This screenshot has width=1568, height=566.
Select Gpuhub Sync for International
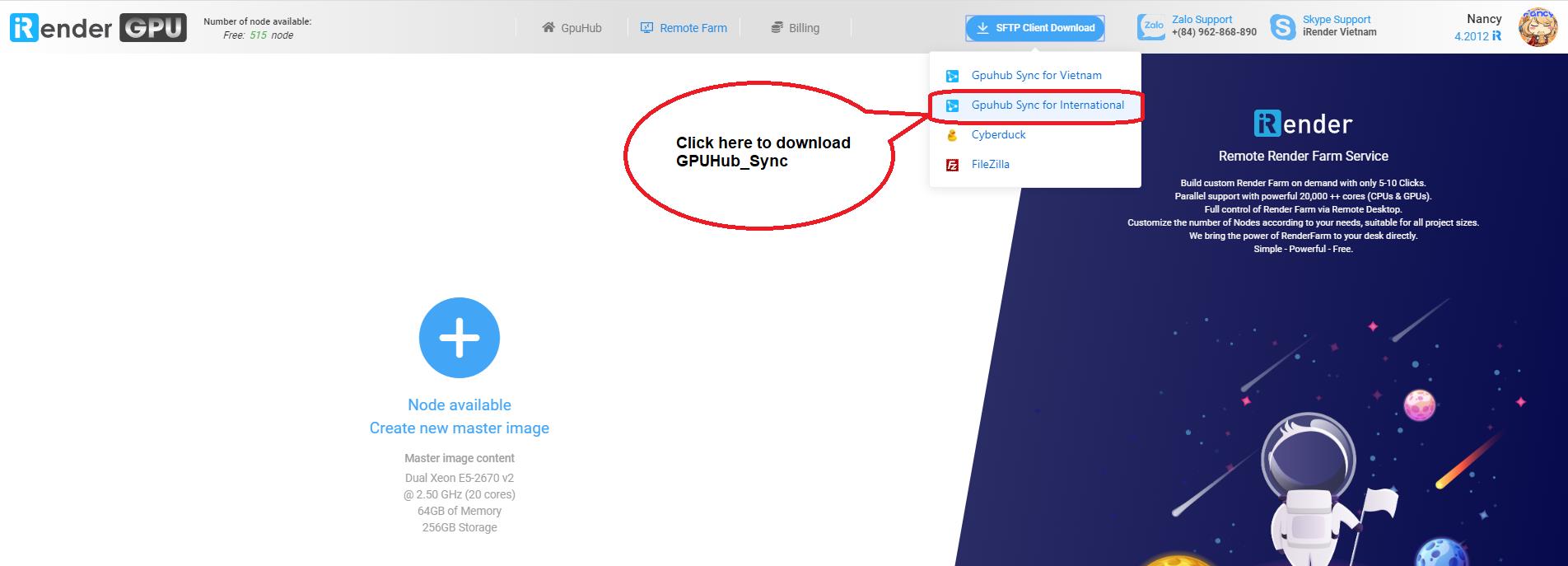pos(1047,105)
